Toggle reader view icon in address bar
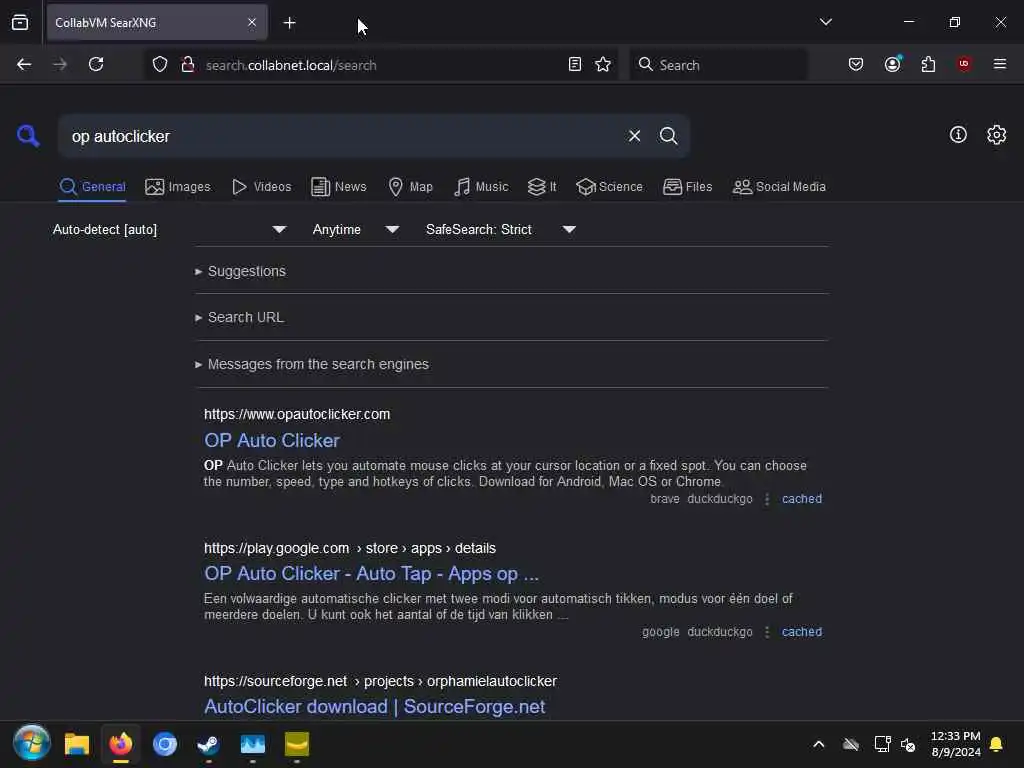 pos(575,65)
